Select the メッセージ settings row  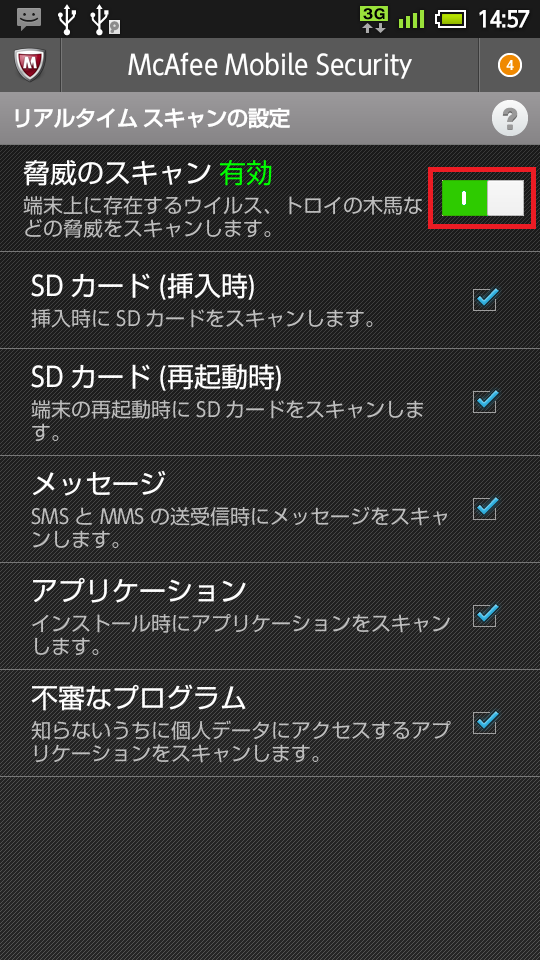(270, 509)
